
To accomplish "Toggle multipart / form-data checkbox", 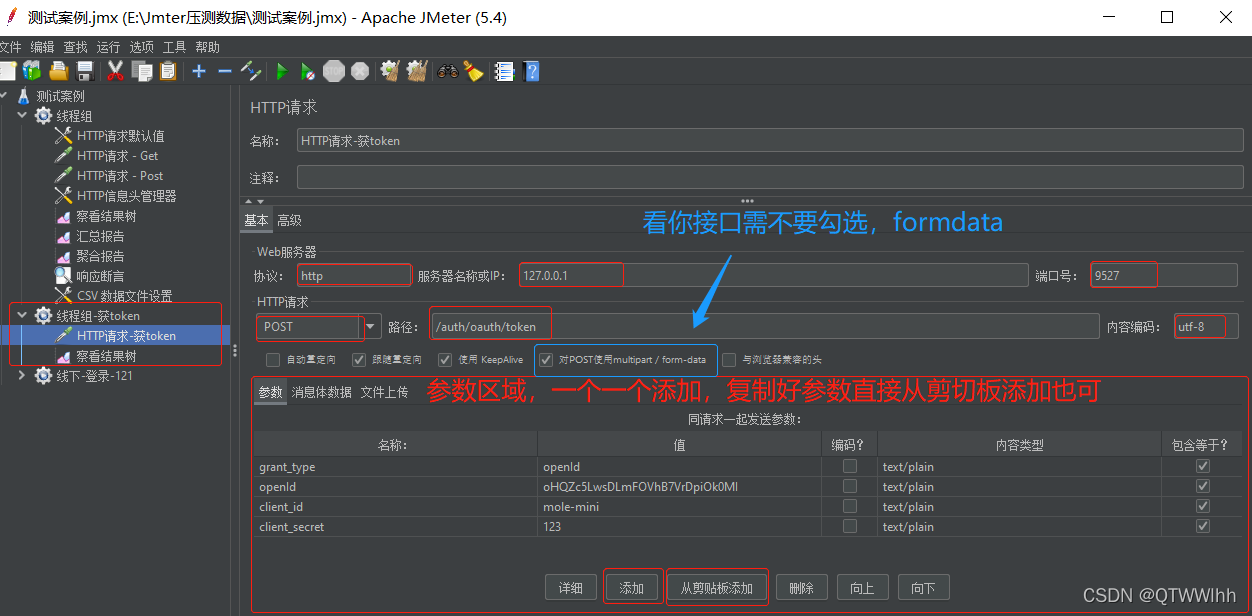I will tap(546, 359).
